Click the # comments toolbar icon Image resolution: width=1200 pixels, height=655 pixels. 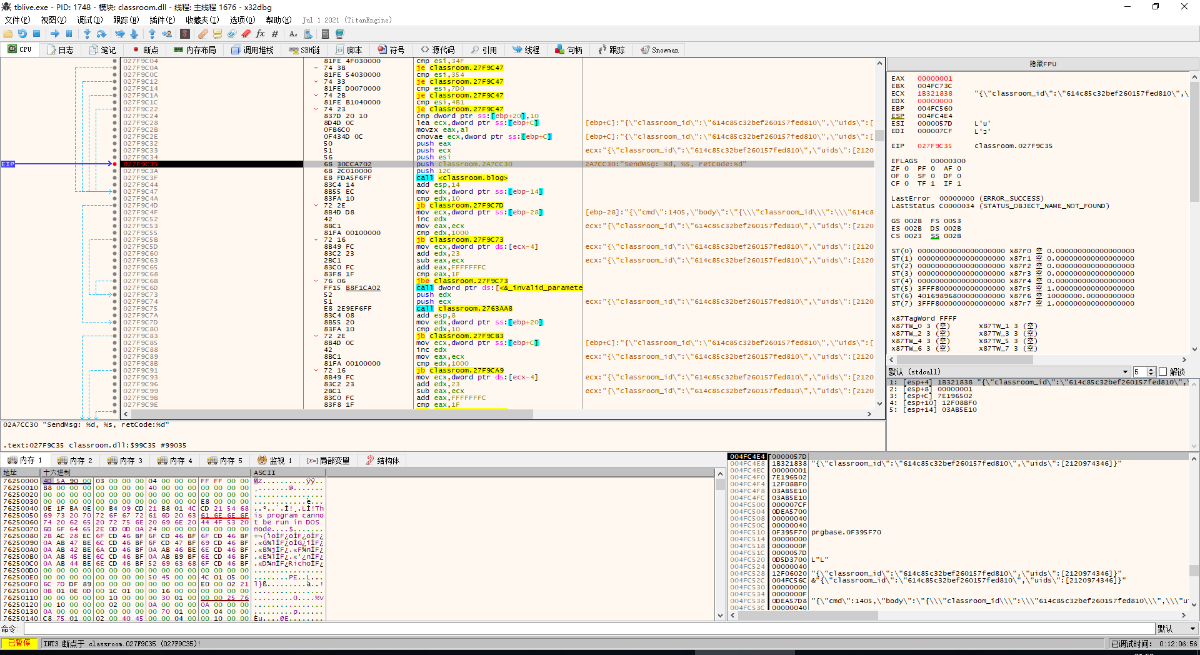(x=274, y=33)
